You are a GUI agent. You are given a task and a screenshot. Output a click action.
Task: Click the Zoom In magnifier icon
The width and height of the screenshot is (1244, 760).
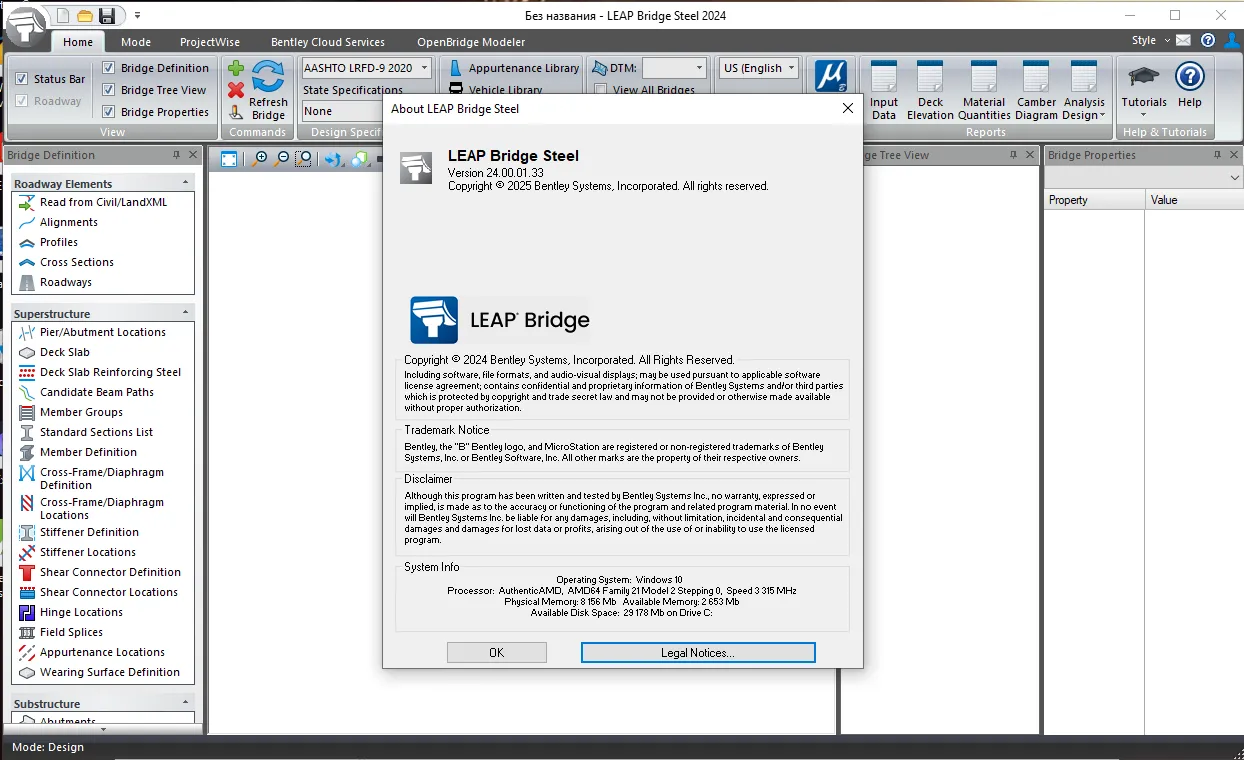tap(261, 159)
